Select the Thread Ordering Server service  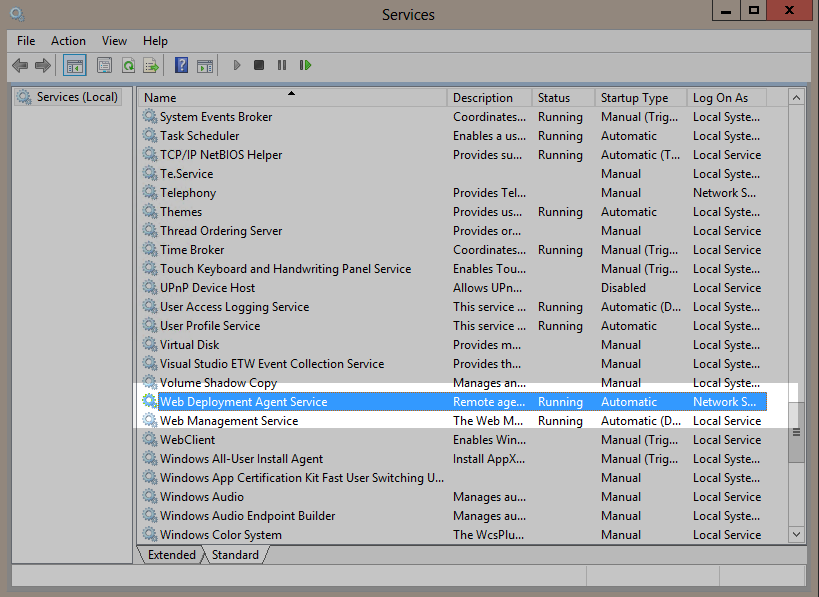pos(453,230)
